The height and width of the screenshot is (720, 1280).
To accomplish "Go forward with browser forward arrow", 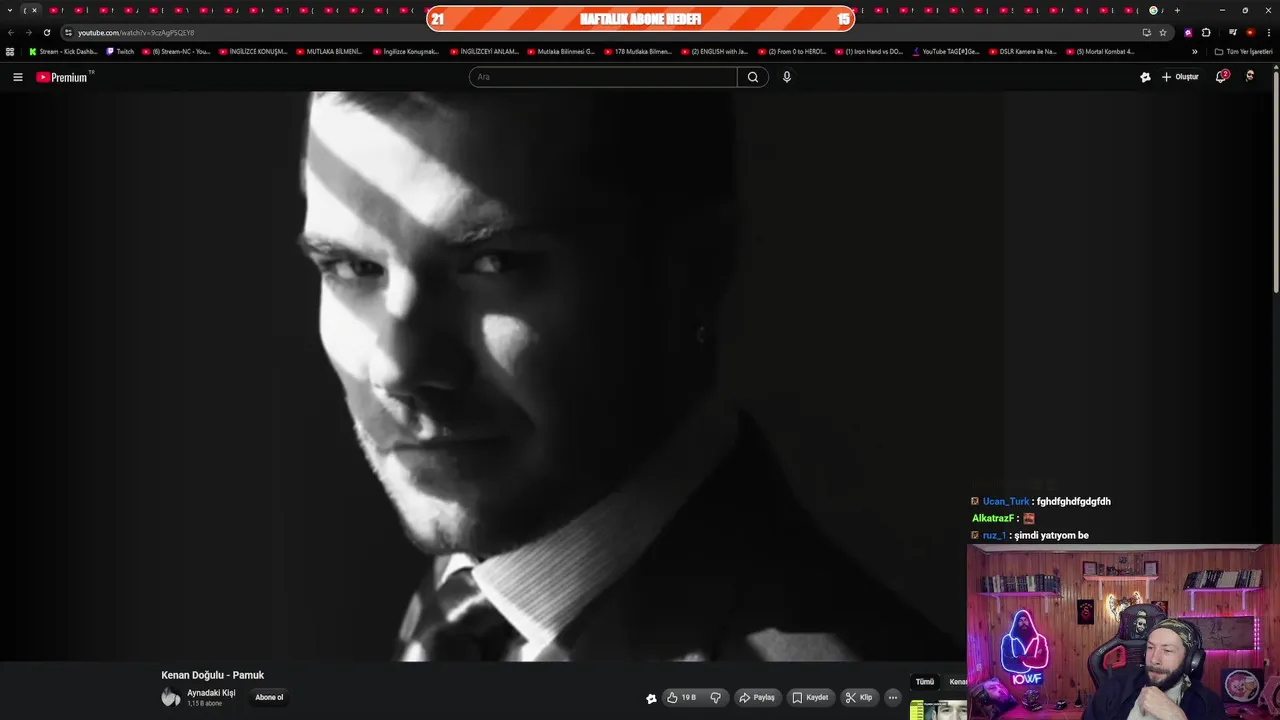I will point(28,32).
